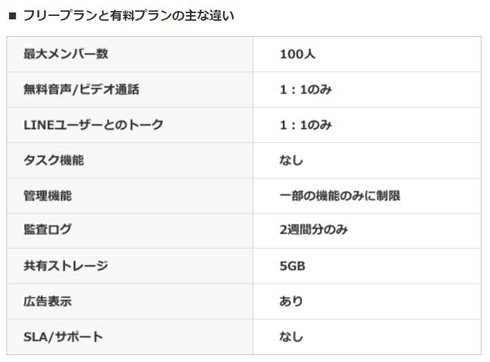Screen dimensions: 490x362
Task: Click the 1:1のみ value for voice/video calls
Action: [306, 89]
